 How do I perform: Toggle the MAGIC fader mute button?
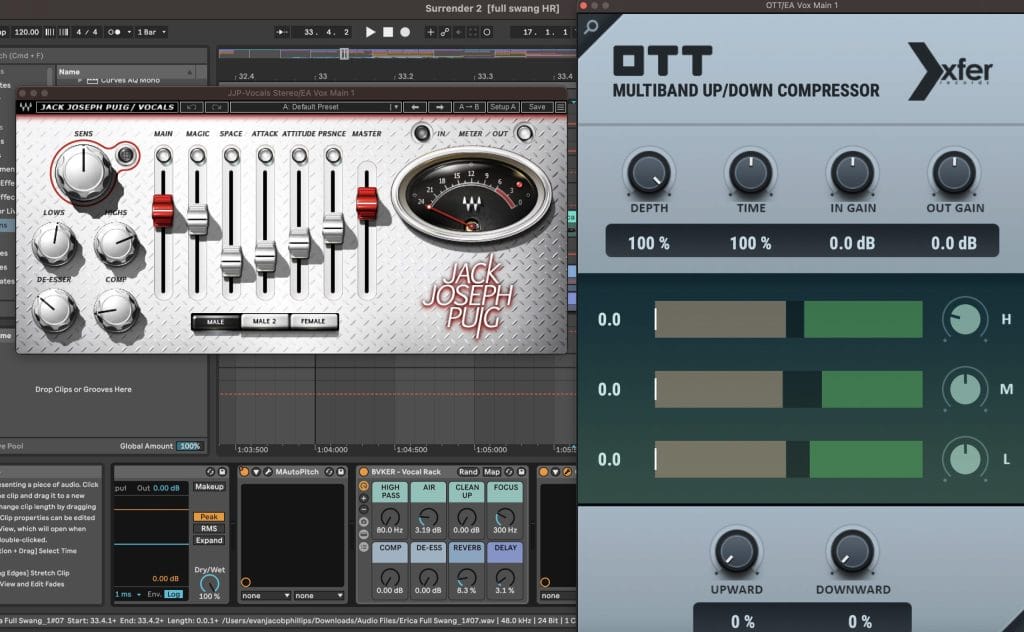pos(197,155)
